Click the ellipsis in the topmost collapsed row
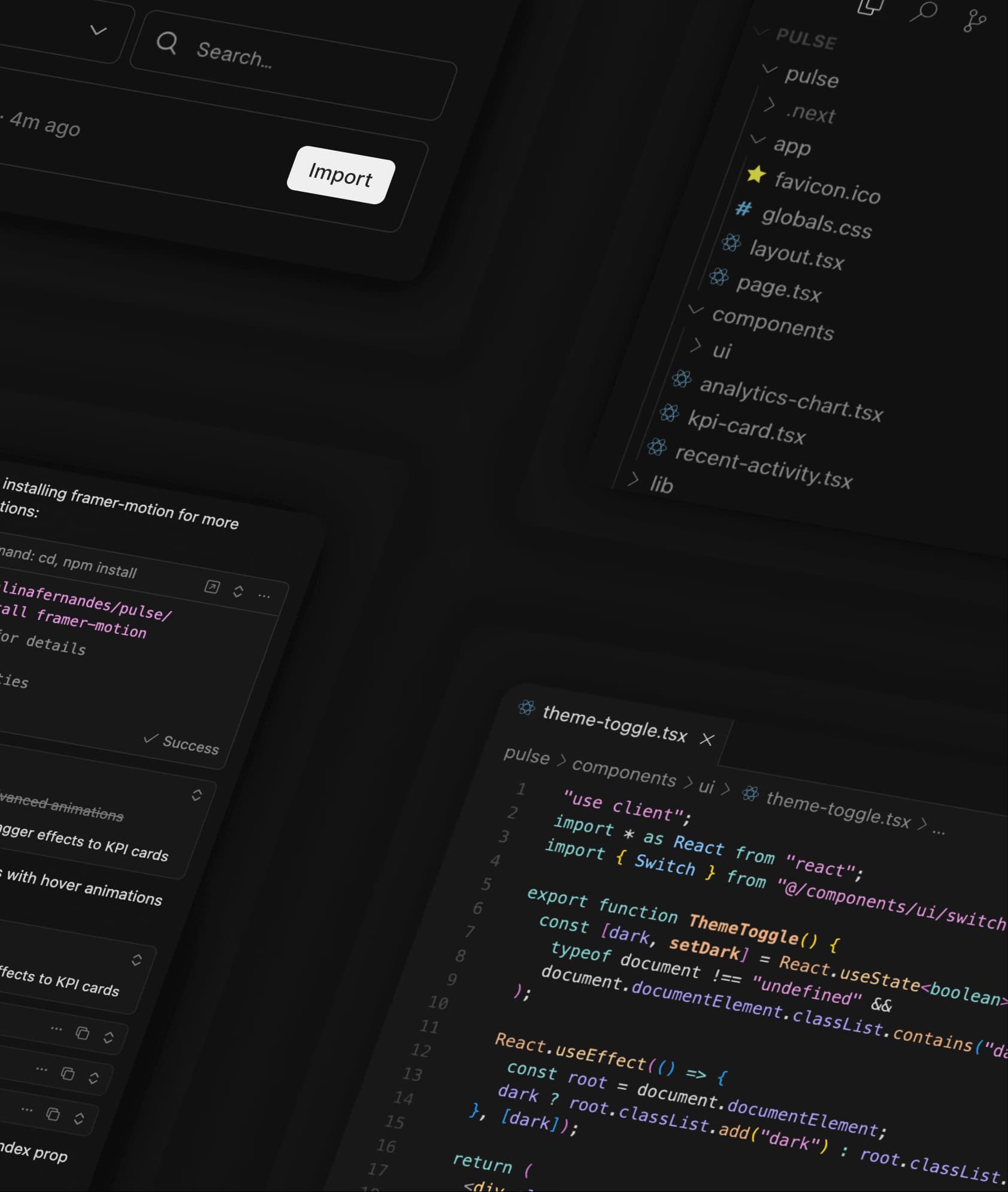 point(56,1028)
